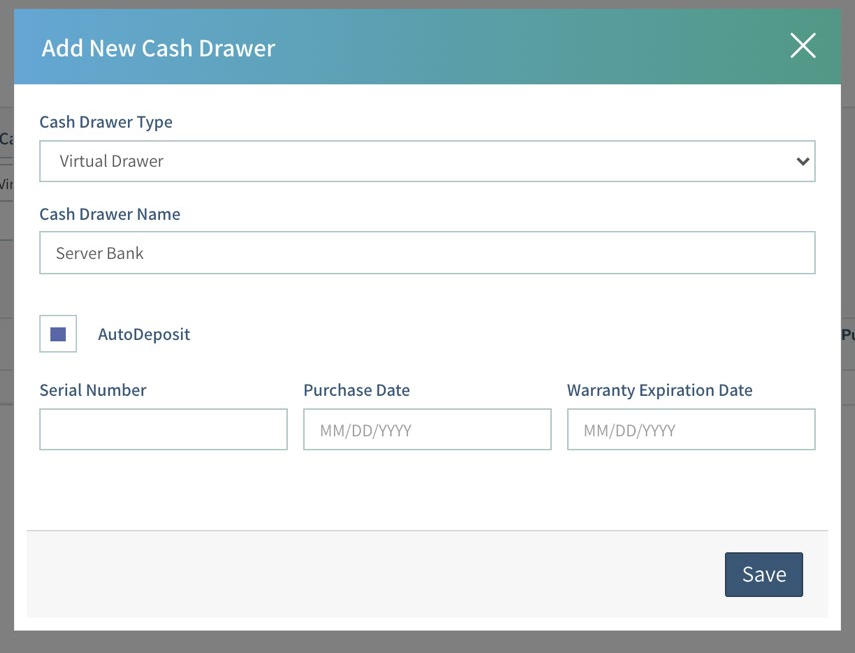
Task: Click into the Serial Number input
Action: (163, 430)
